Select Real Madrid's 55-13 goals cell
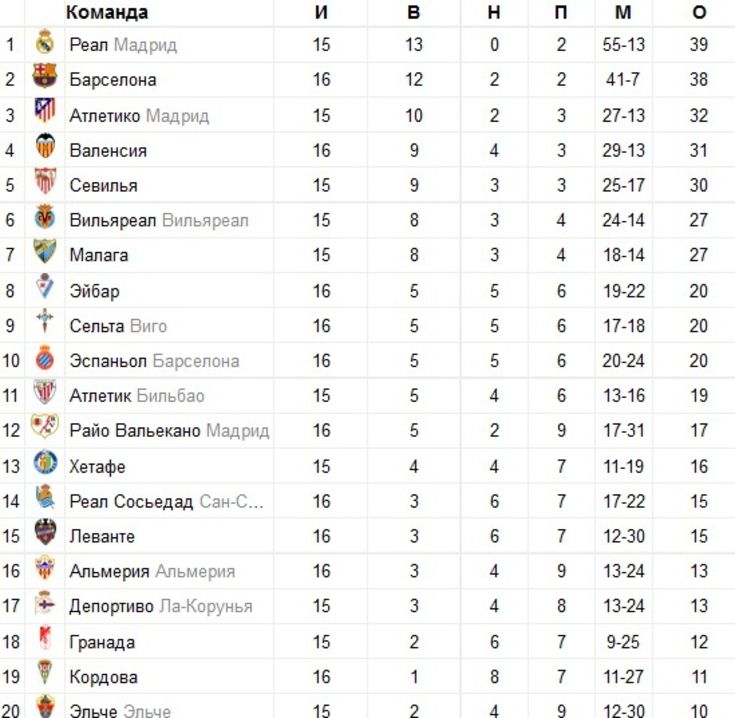This screenshot has width=735, height=718. pos(623,45)
